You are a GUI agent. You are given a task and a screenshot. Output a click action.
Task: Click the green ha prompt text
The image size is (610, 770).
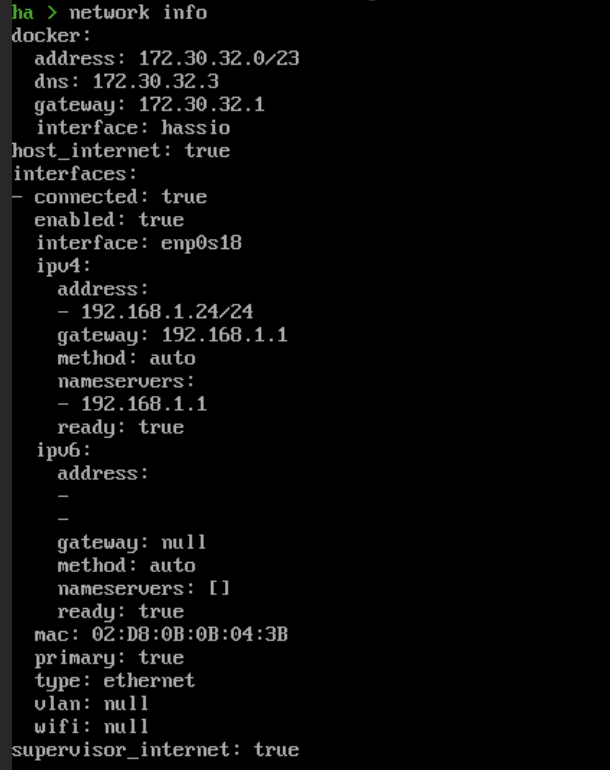pos(23,12)
